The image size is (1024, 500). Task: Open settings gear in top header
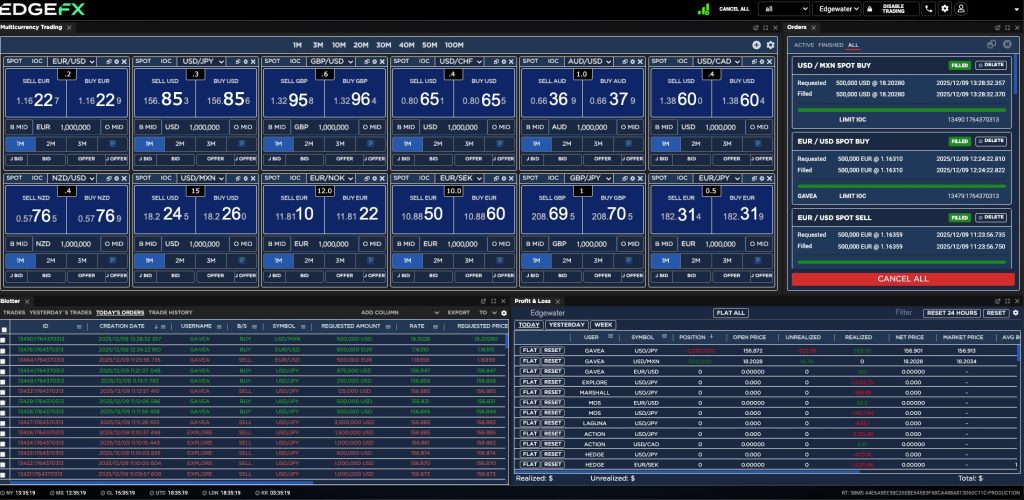click(x=945, y=8)
